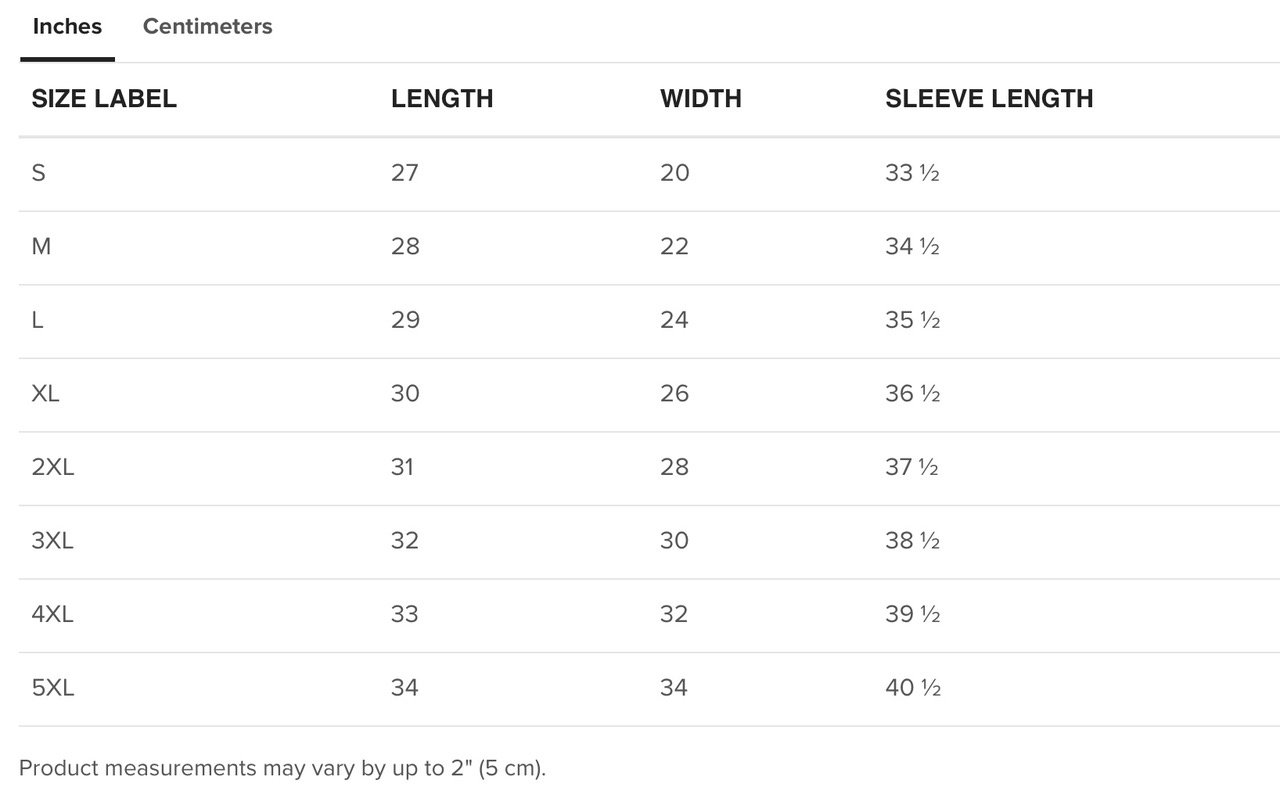This screenshot has width=1280, height=809.
Task: Click the length value 31 for 2XL
Action: click(402, 467)
